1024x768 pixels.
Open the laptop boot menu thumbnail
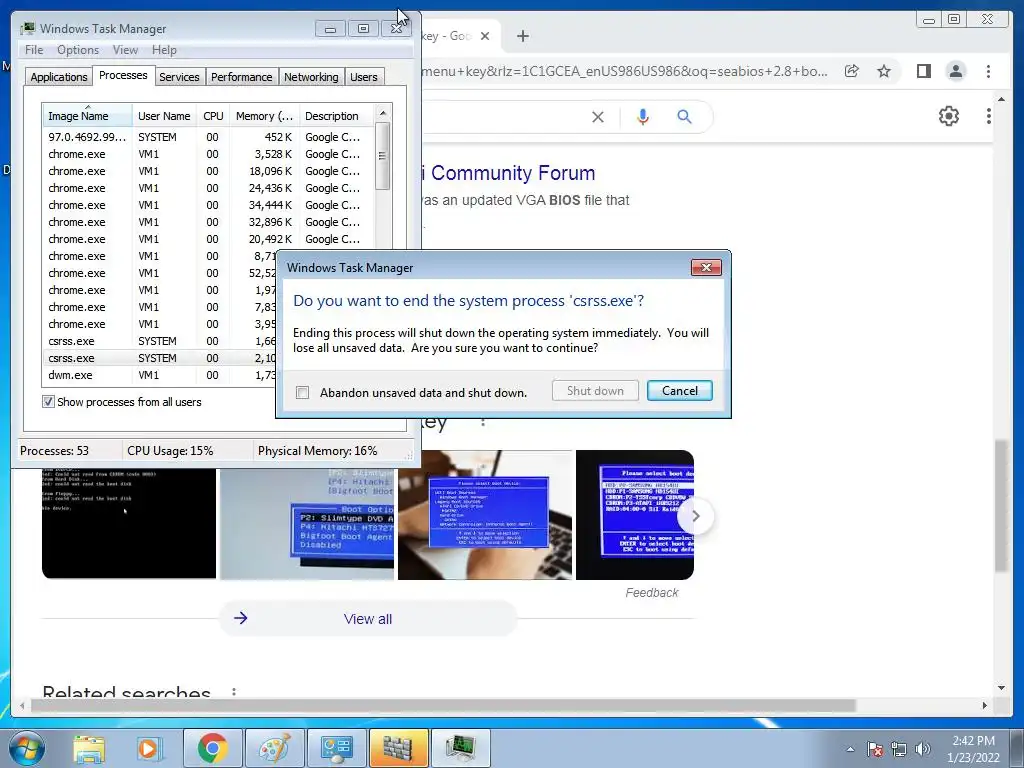[x=485, y=515]
